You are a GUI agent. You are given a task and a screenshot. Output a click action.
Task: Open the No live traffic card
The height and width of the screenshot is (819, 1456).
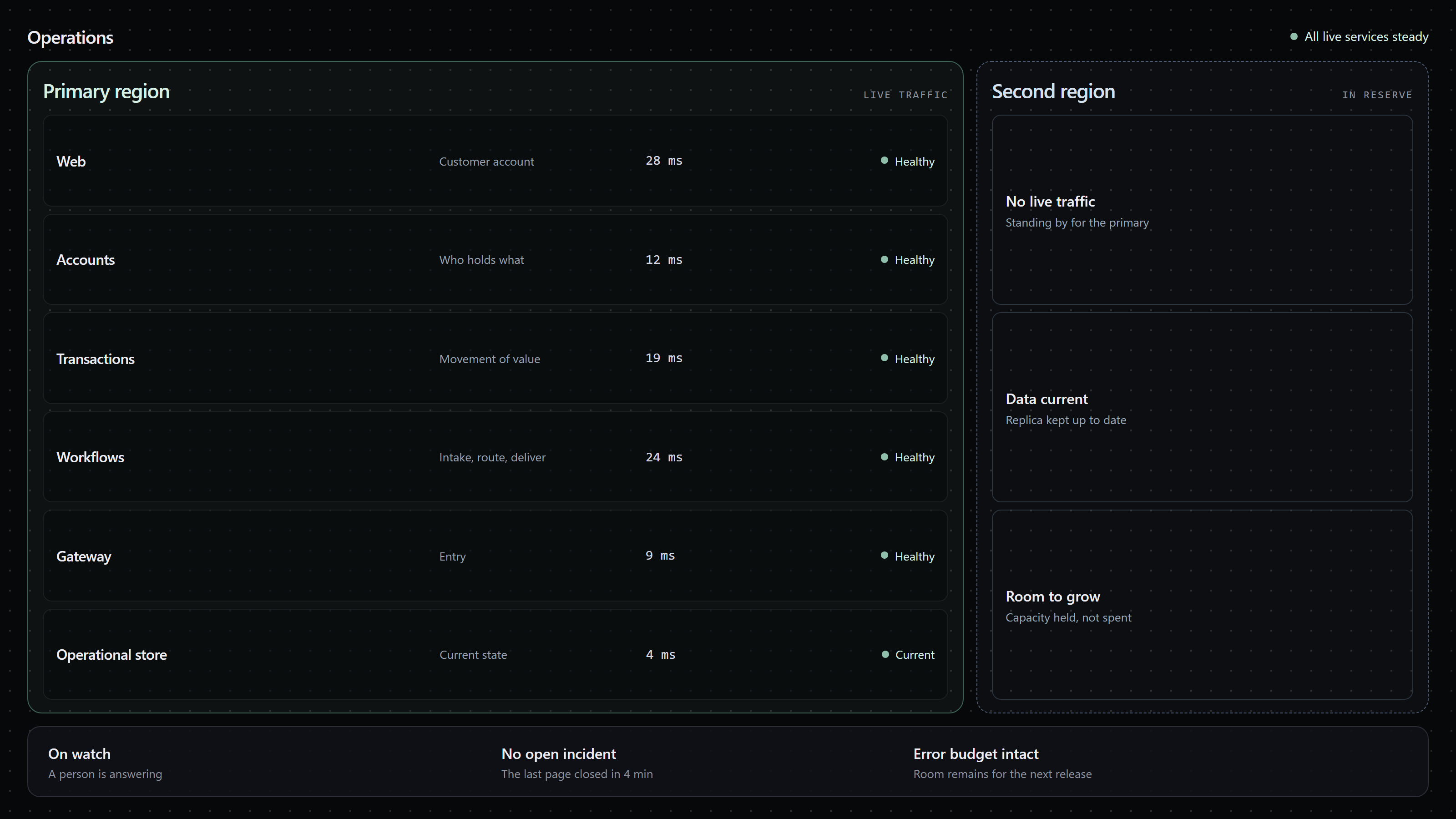tap(1202, 210)
